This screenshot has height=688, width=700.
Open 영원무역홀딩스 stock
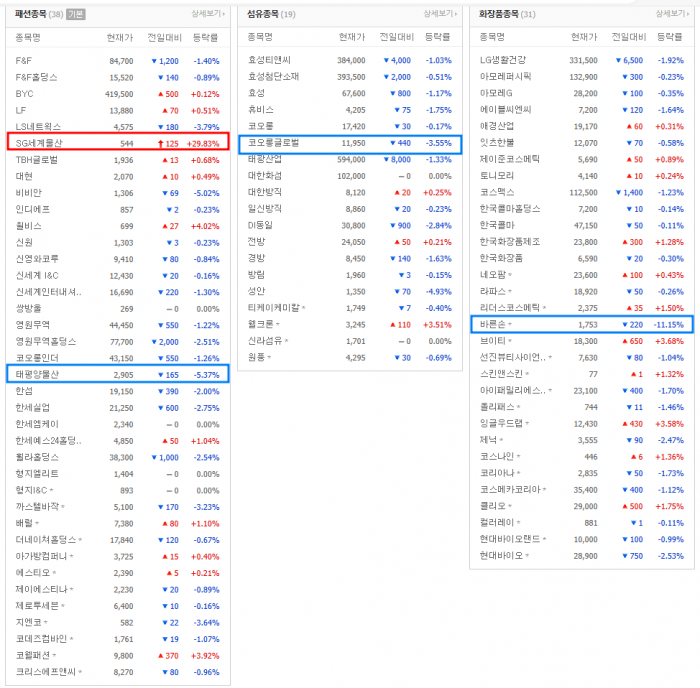click(46, 342)
